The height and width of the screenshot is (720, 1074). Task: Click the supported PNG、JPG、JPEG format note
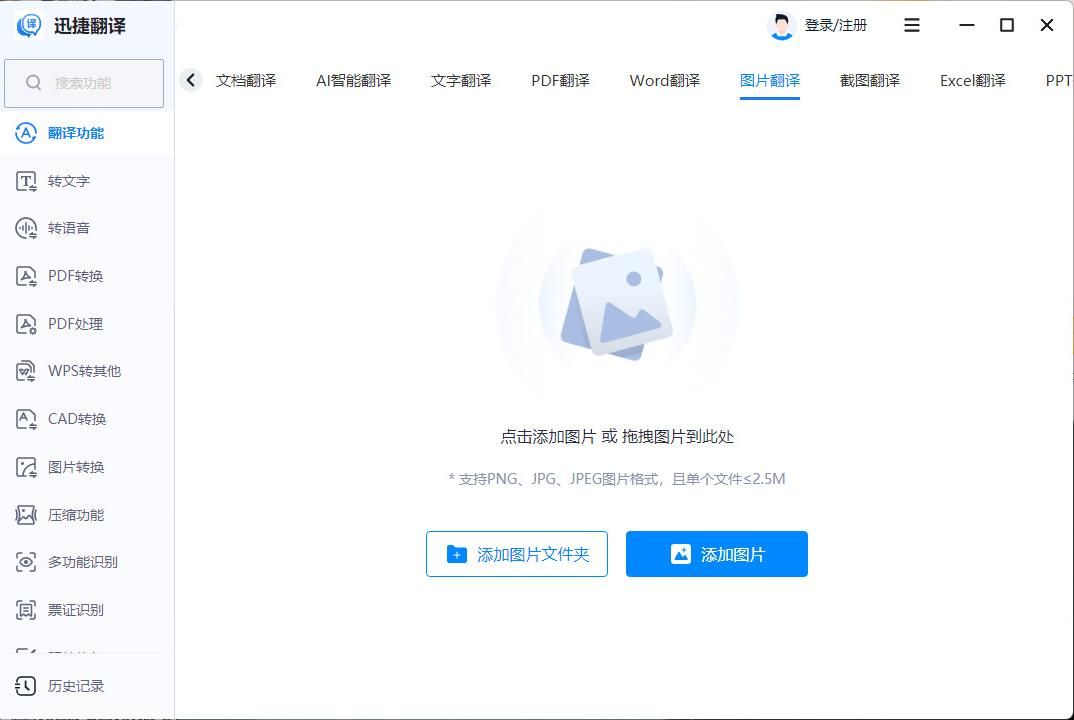617,479
